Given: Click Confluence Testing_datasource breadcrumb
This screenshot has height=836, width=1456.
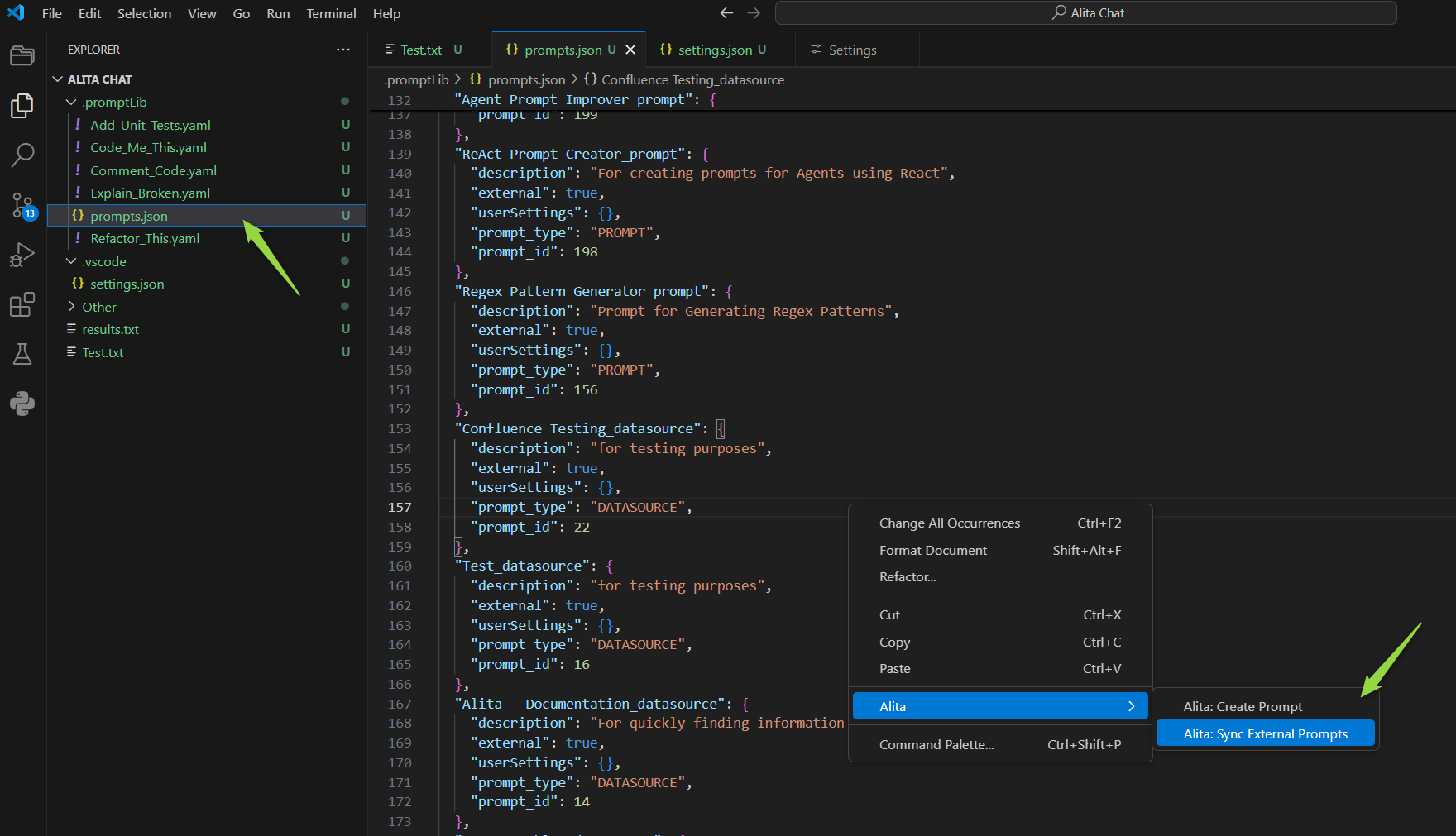Looking at the screenshot, I should (684, 79).
